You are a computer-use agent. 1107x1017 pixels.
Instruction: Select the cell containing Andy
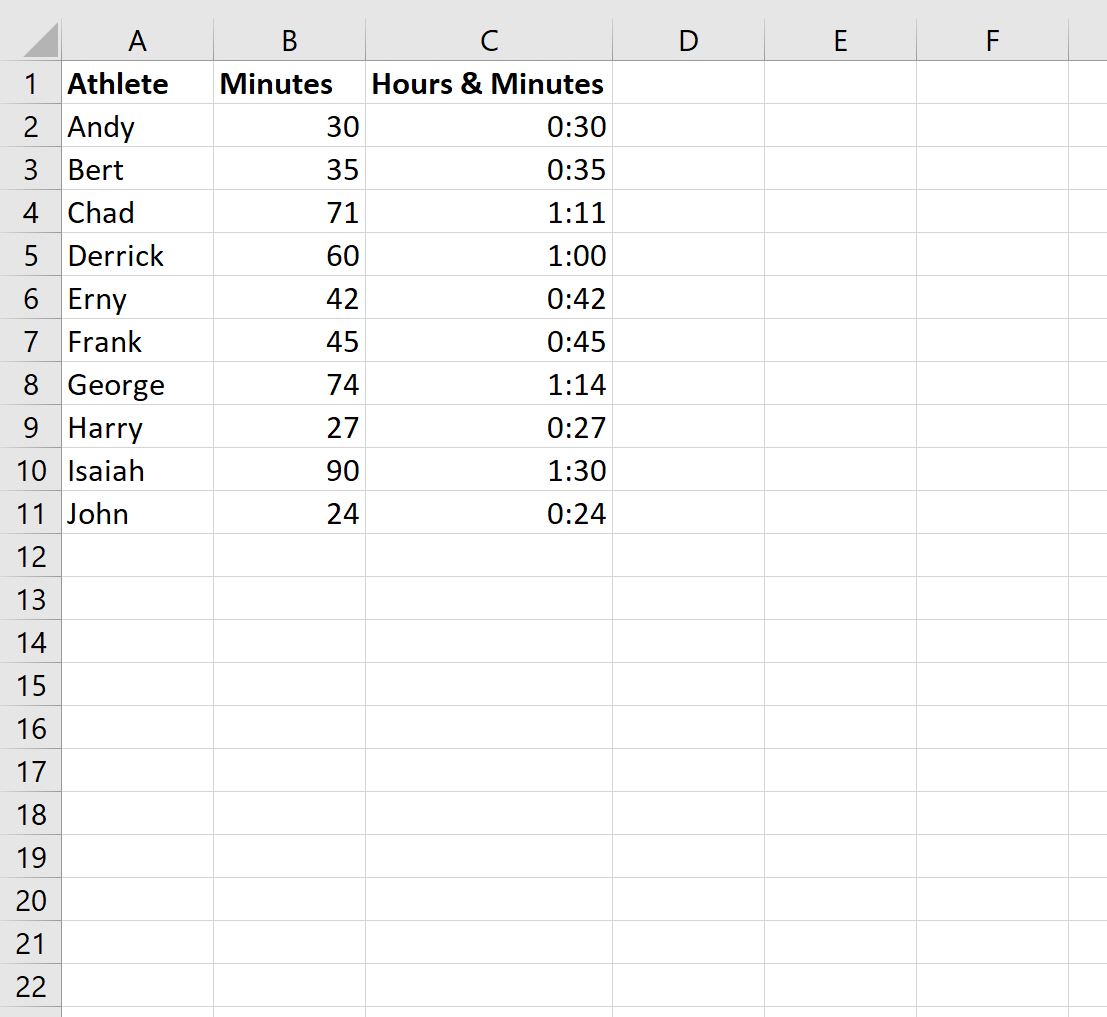[x=137, y=127]
